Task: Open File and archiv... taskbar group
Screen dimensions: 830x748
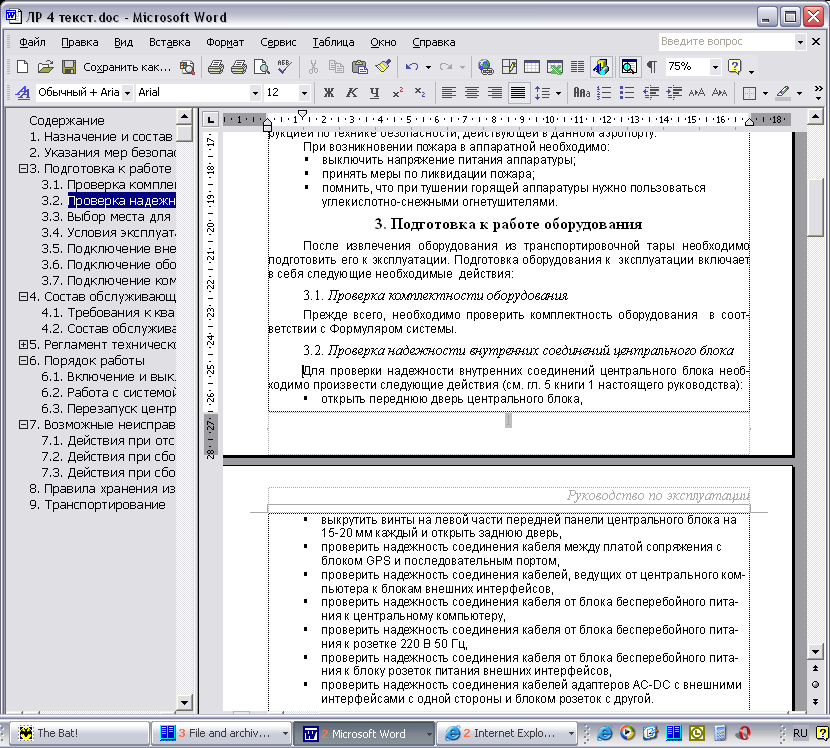Action: [x=222, y=733]
